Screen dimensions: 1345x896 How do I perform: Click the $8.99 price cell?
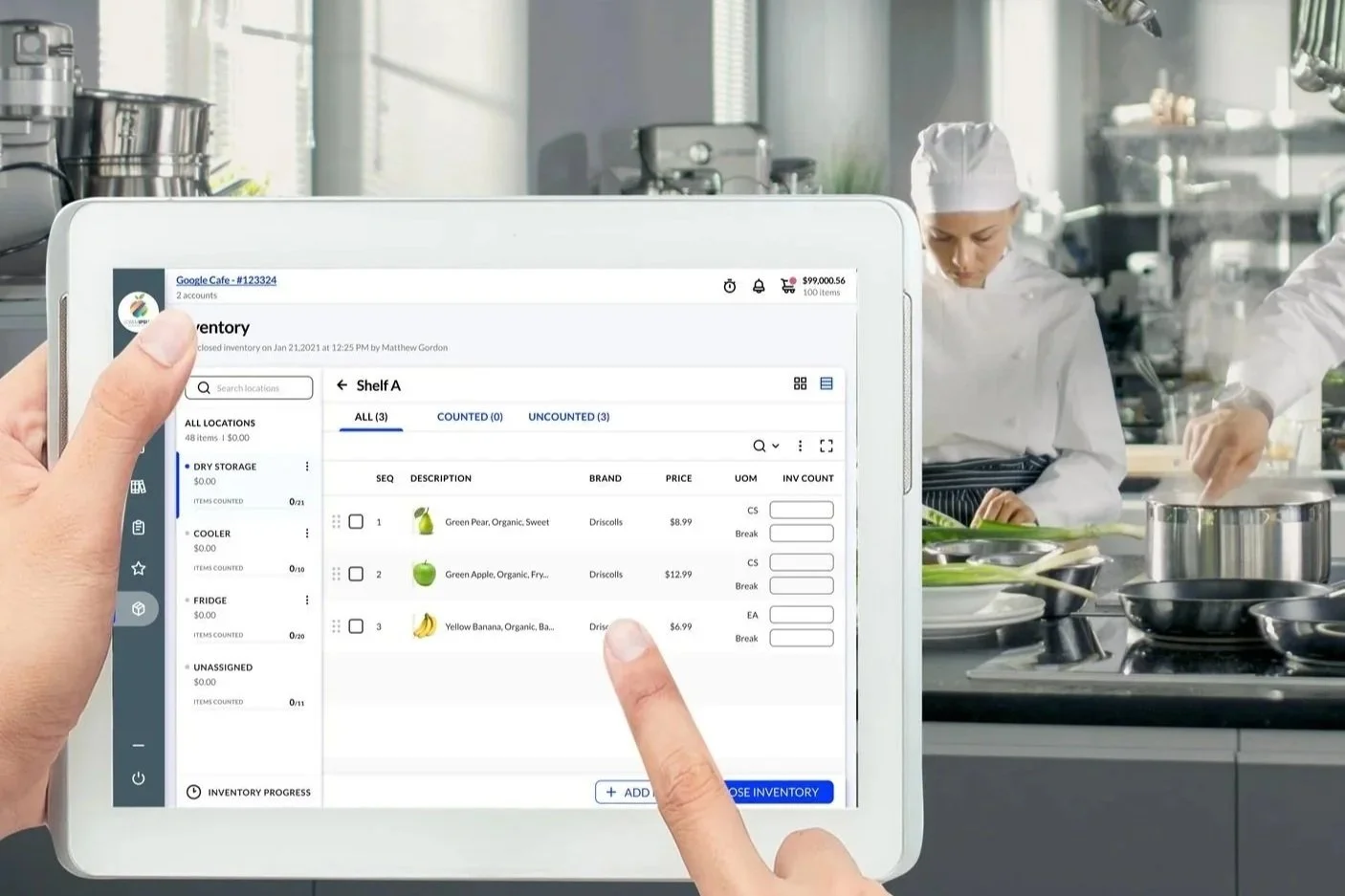click(681, 522)
